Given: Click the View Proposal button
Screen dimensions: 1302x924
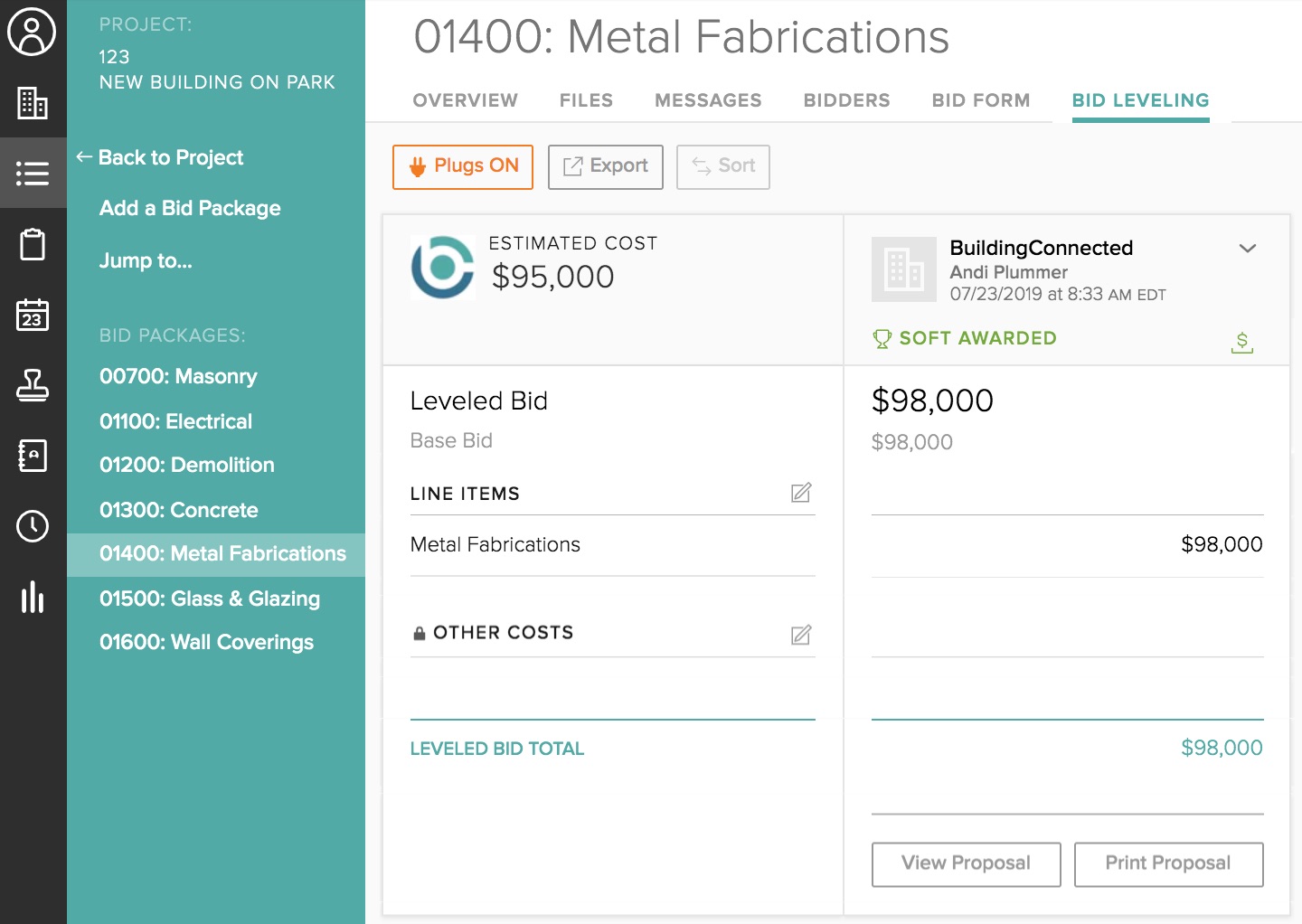Looking at the screenshot, I should [x=966, y=864].
